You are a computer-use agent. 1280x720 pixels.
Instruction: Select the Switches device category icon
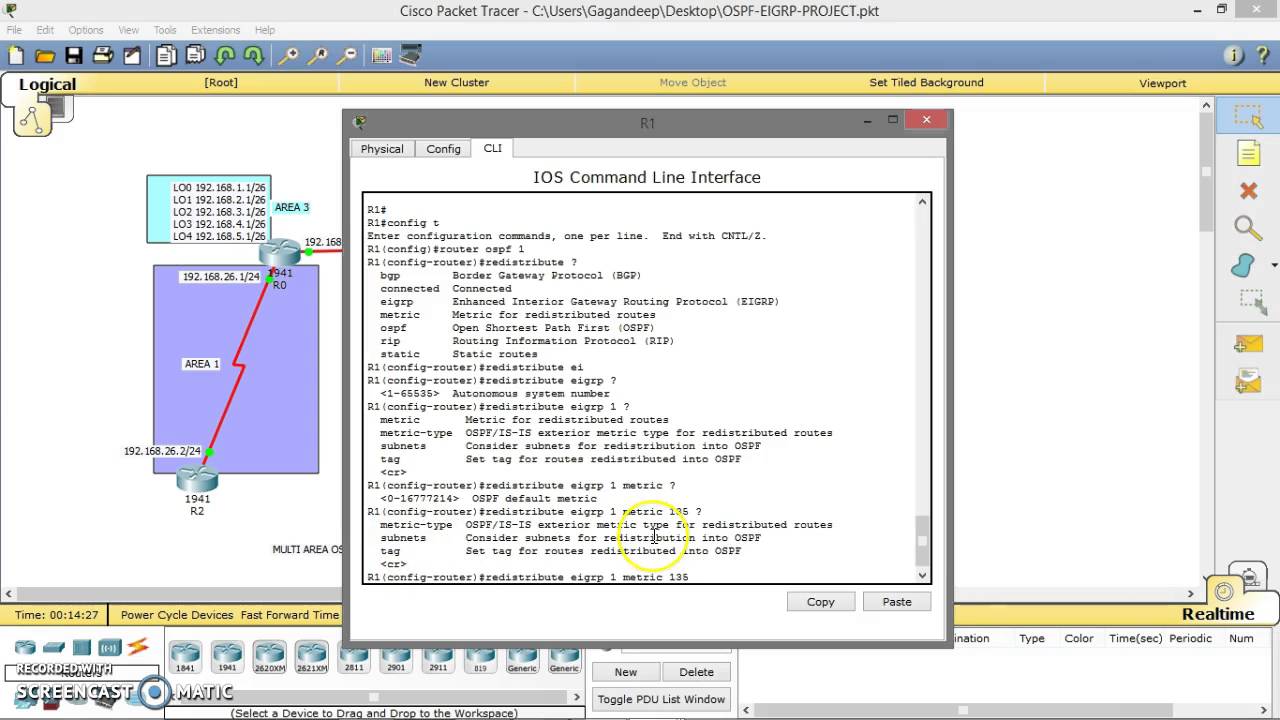coord(54,648)
